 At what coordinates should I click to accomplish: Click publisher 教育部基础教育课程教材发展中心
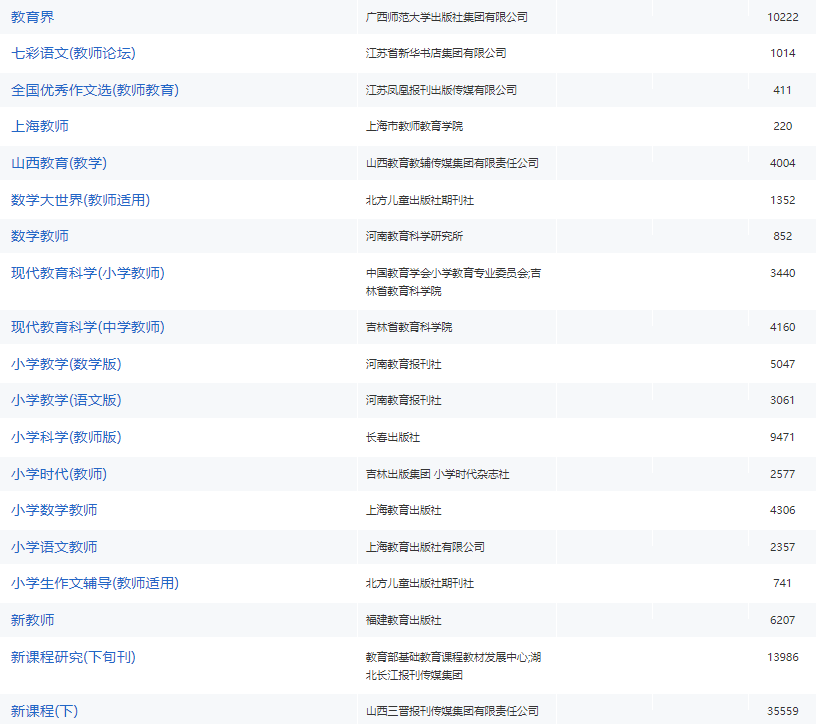coord(447,656)
